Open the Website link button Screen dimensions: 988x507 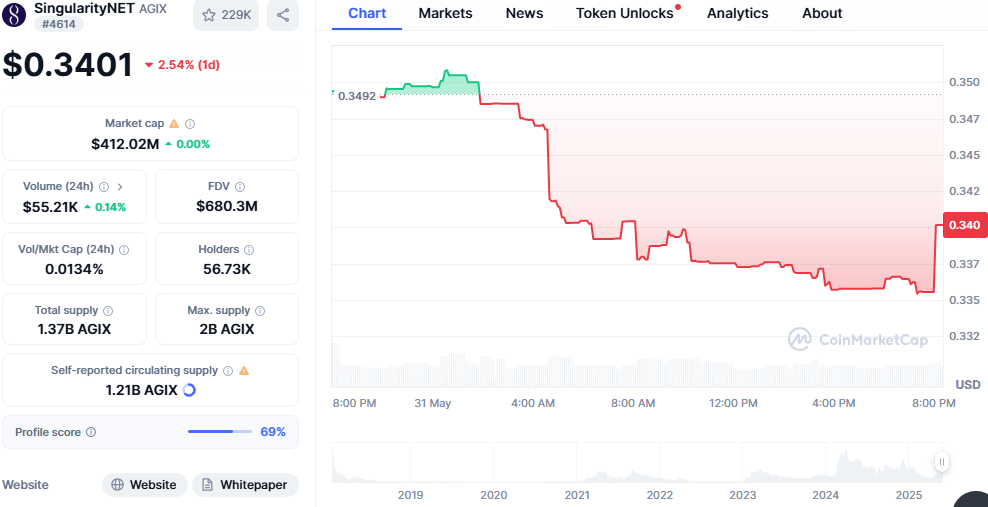click(144, 485)
